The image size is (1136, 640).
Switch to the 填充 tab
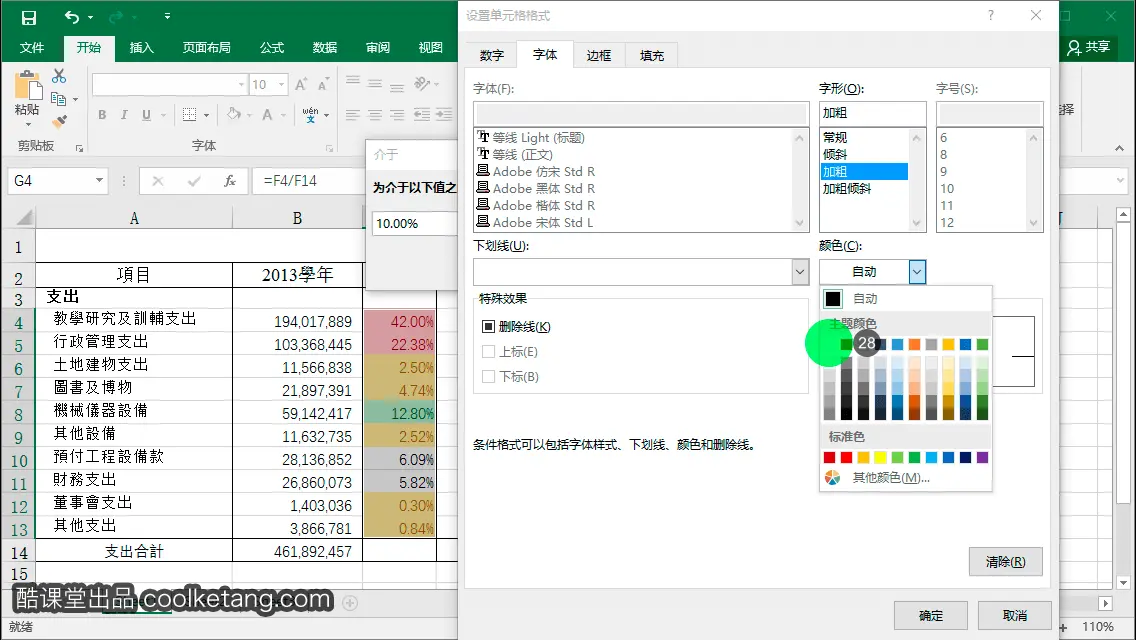[652, 56]
